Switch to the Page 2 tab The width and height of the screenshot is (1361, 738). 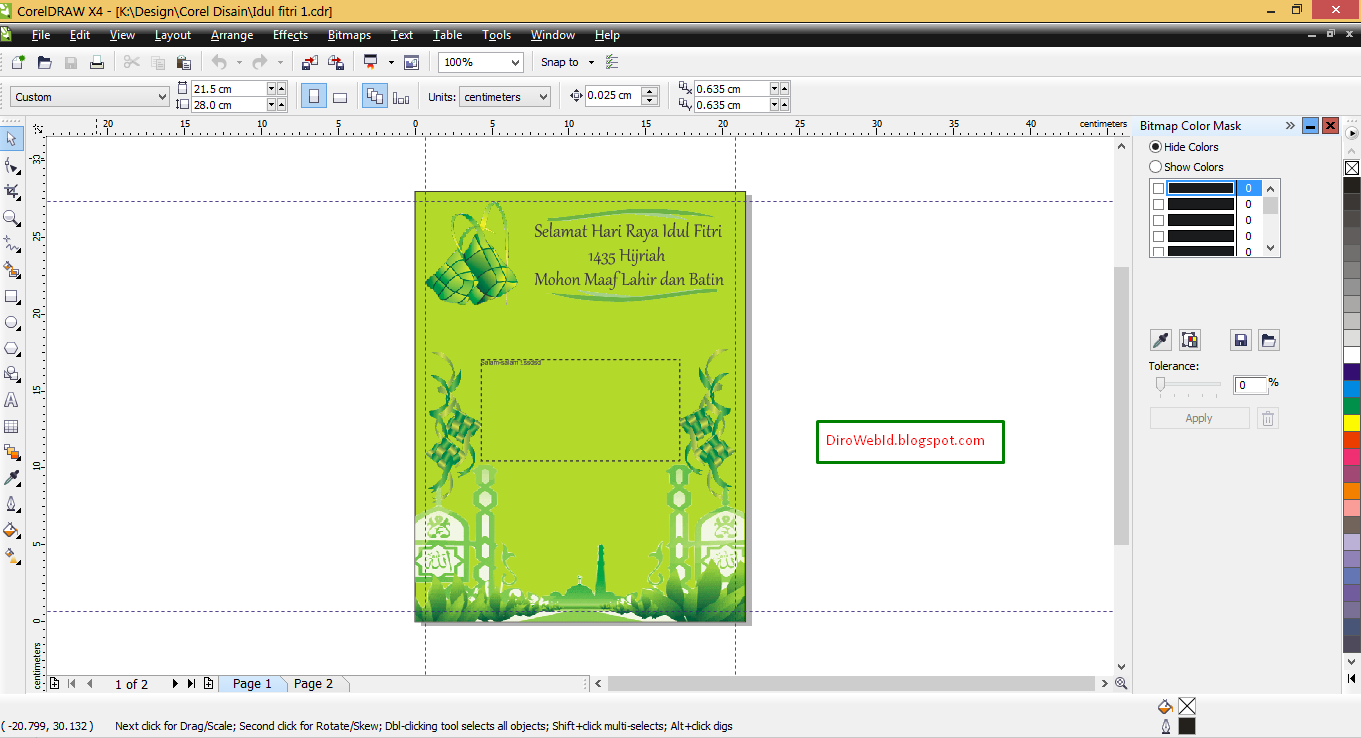point(316,683)
